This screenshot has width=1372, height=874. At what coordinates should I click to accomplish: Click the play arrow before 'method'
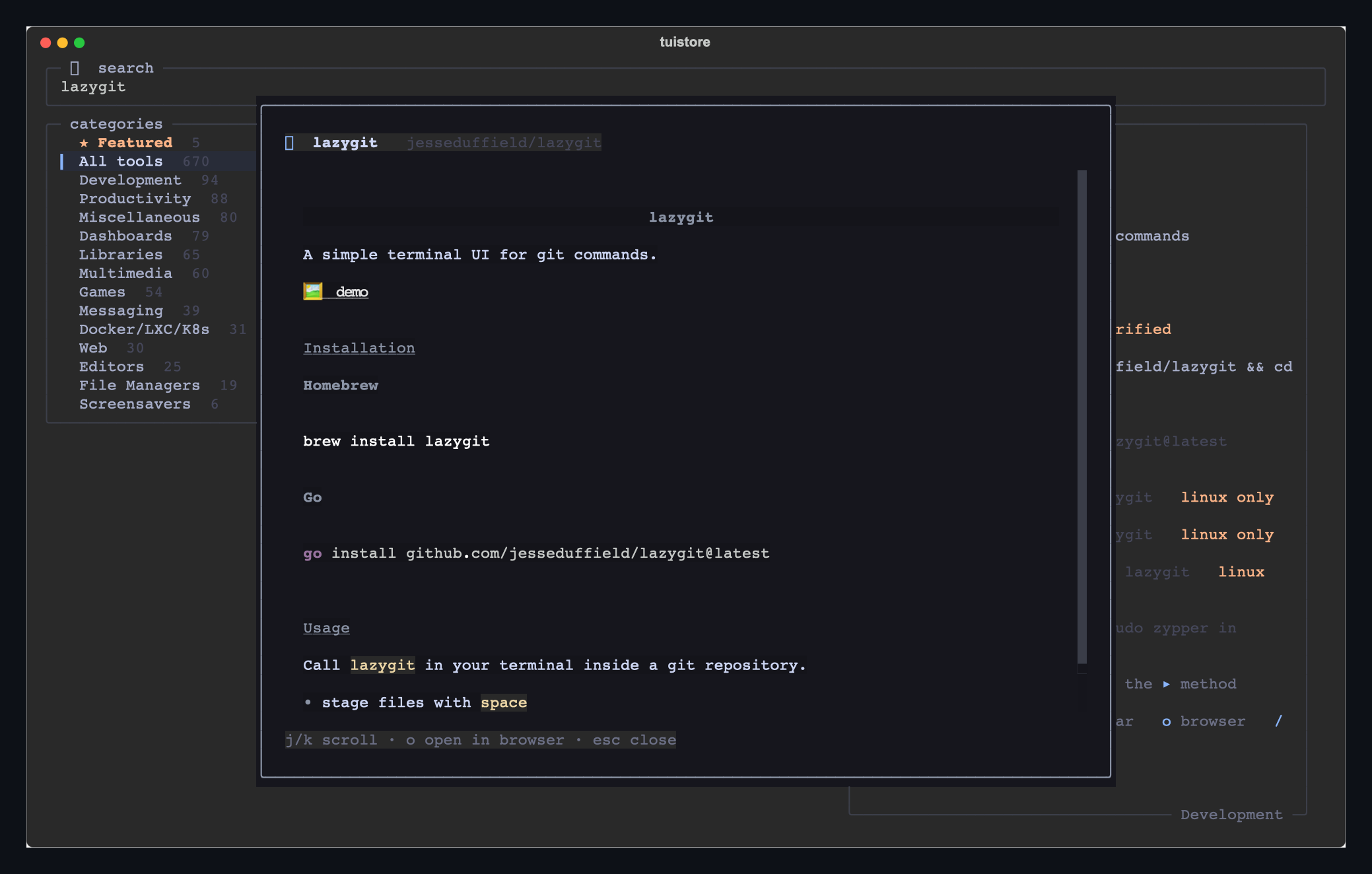tap(1166, 685)
